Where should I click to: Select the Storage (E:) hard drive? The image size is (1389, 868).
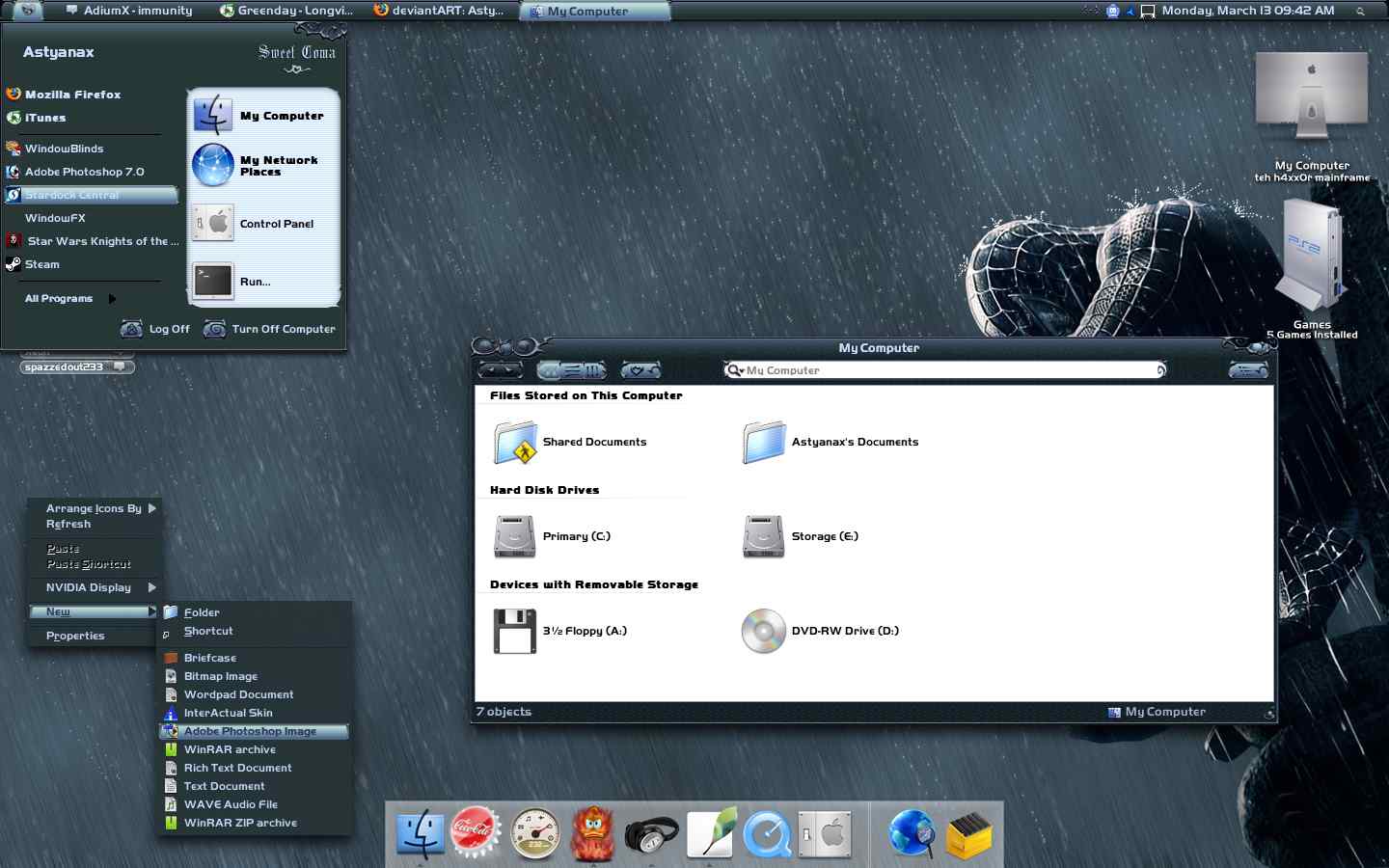800,536
